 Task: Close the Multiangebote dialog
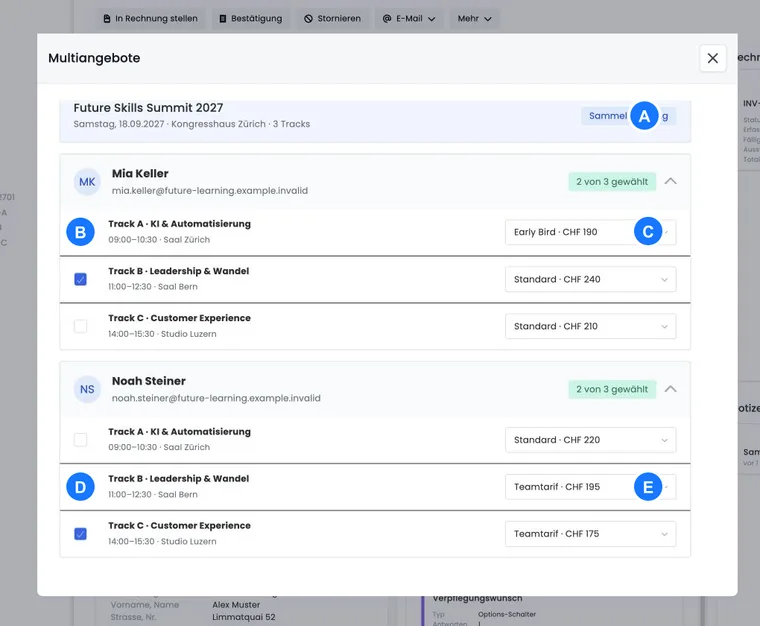pos(712,58)
